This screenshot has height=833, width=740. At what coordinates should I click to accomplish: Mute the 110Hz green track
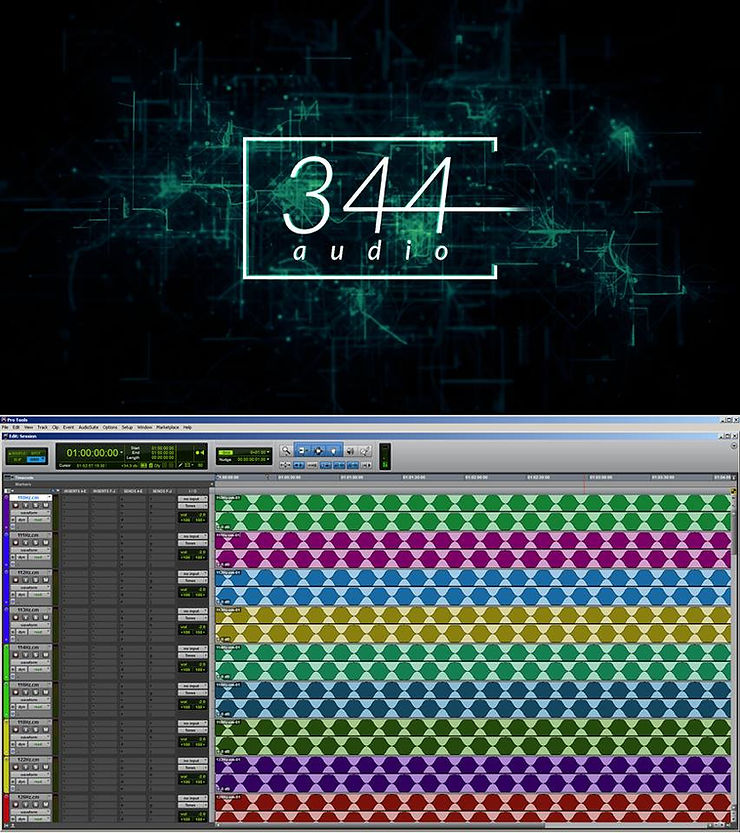(x=46, y=506)
